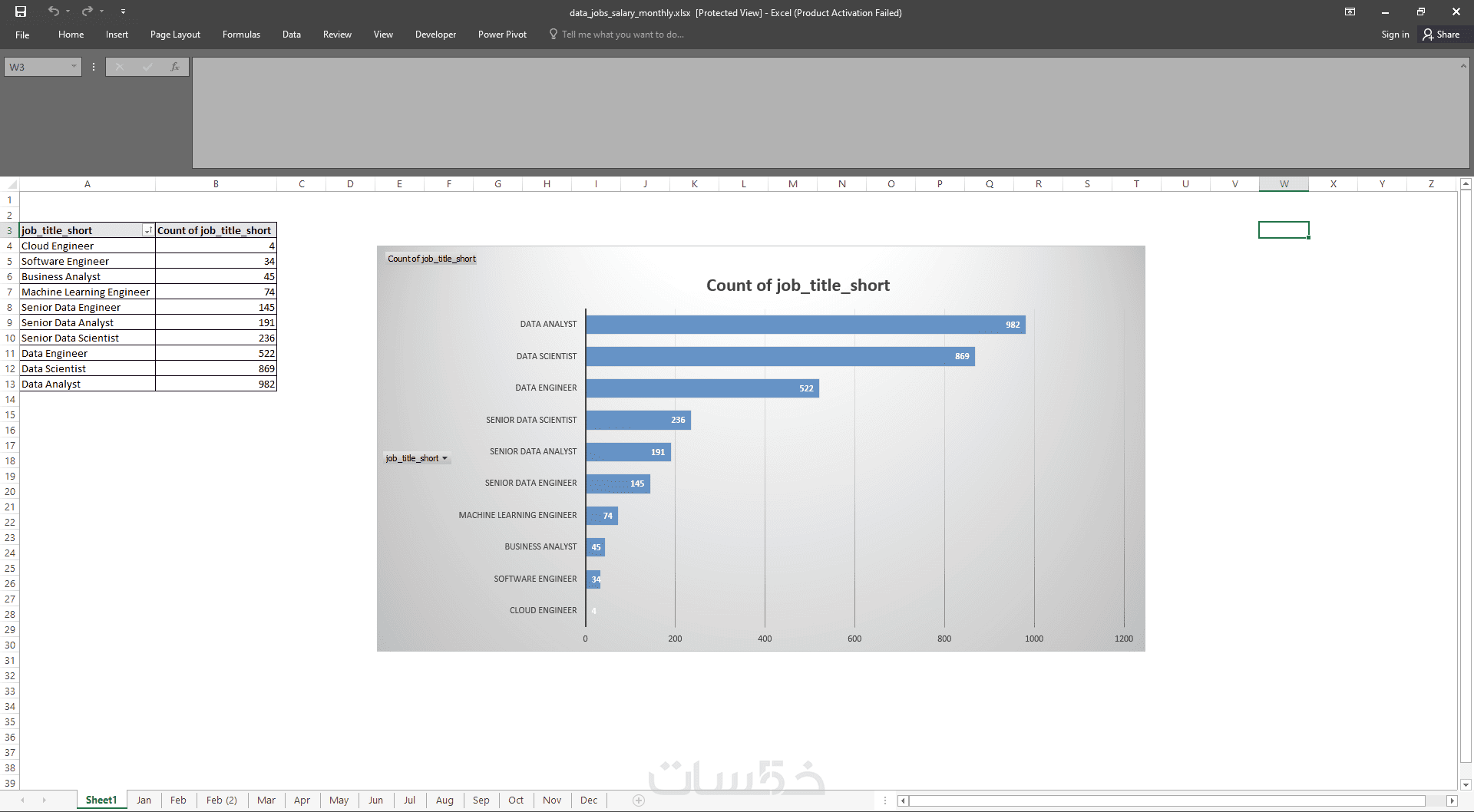Click the Count of job_title_short chart field button
Viewport: 1474px width, 812px height.
pos(431,259)
